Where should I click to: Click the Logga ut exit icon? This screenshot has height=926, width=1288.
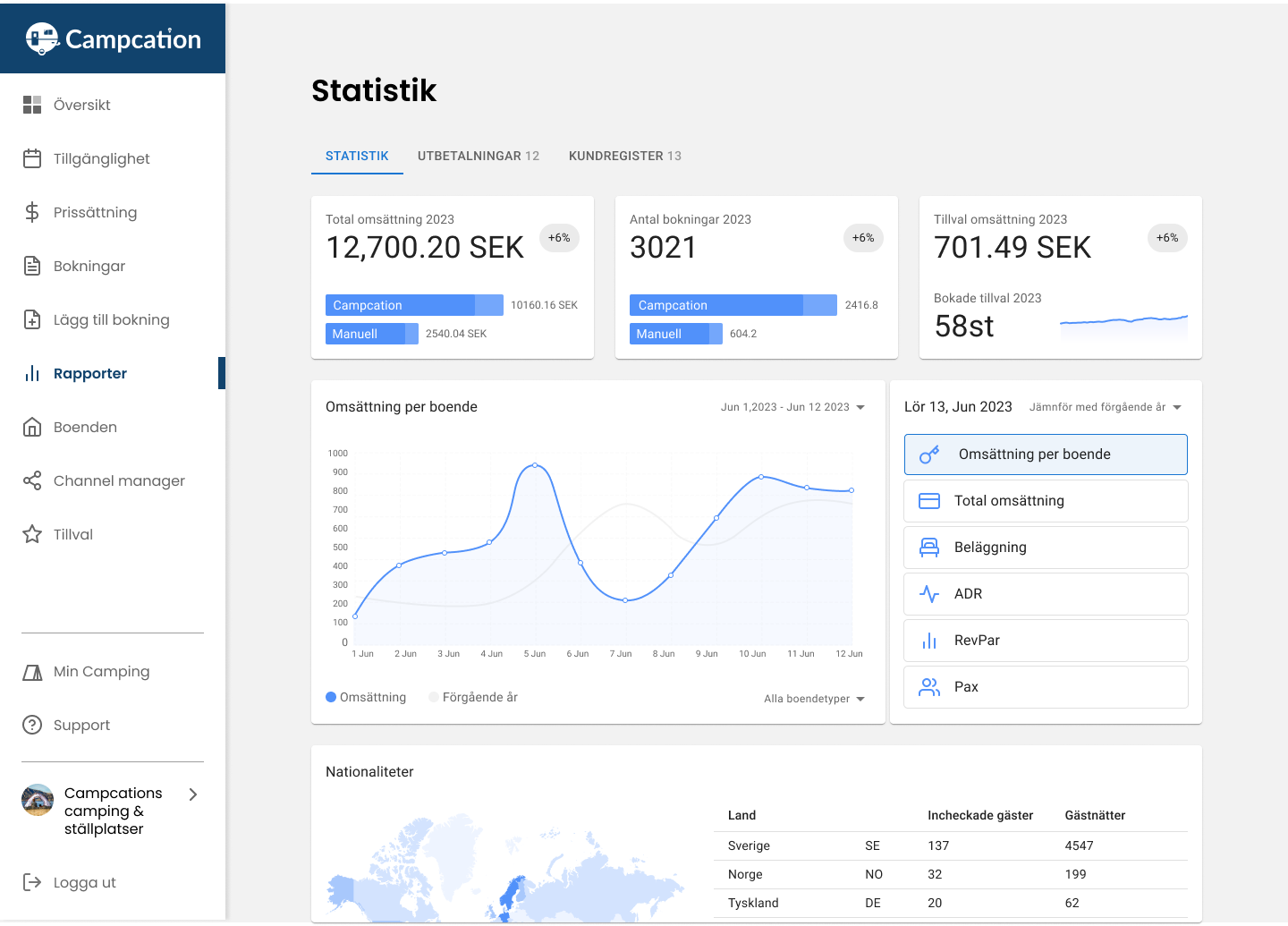[x=32, y=882]
